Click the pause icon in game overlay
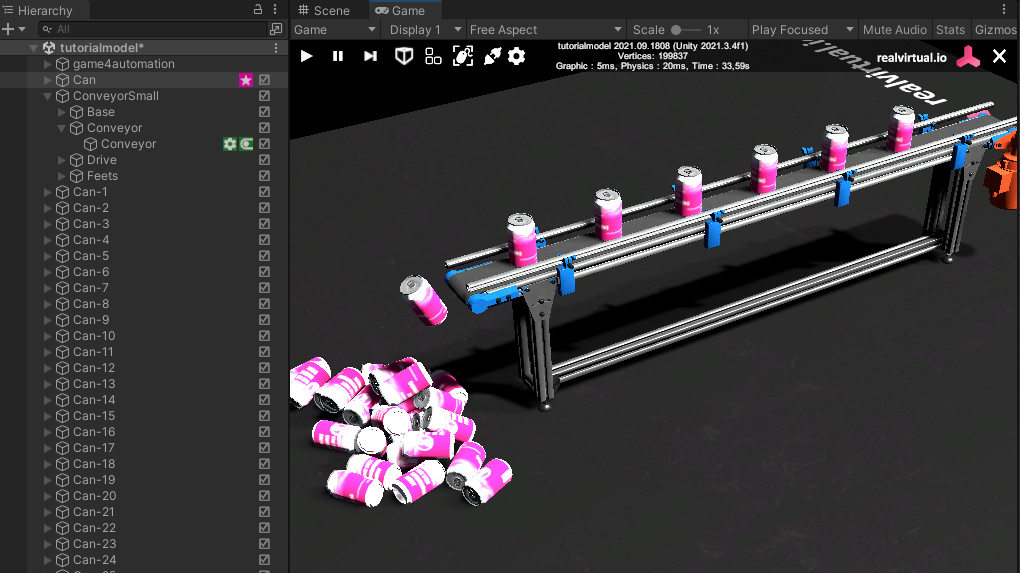 (338, 56)
